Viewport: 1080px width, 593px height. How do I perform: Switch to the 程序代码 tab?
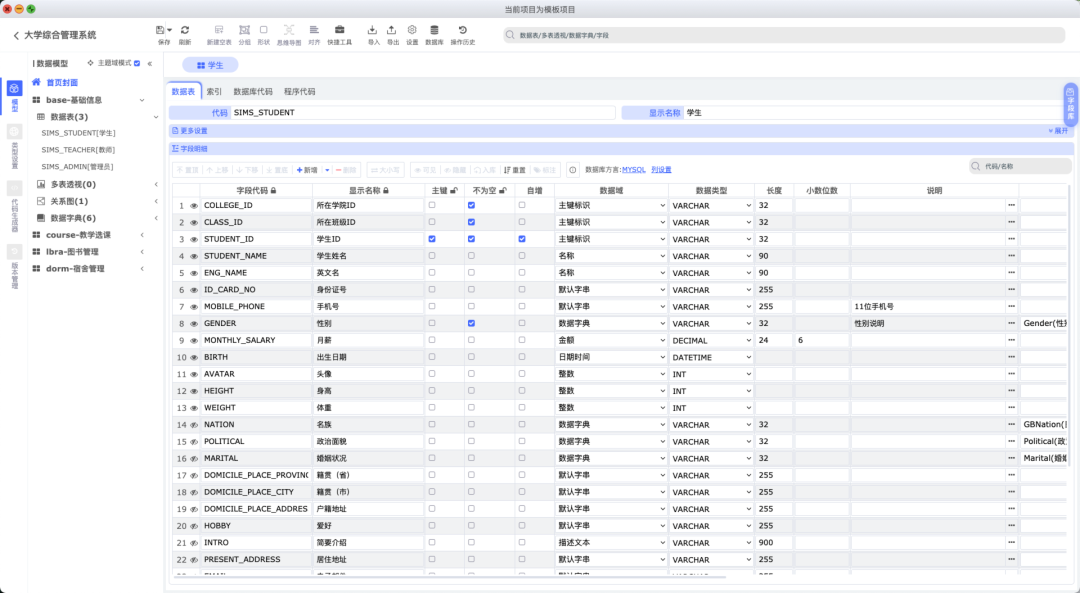(x=300, y=92)
